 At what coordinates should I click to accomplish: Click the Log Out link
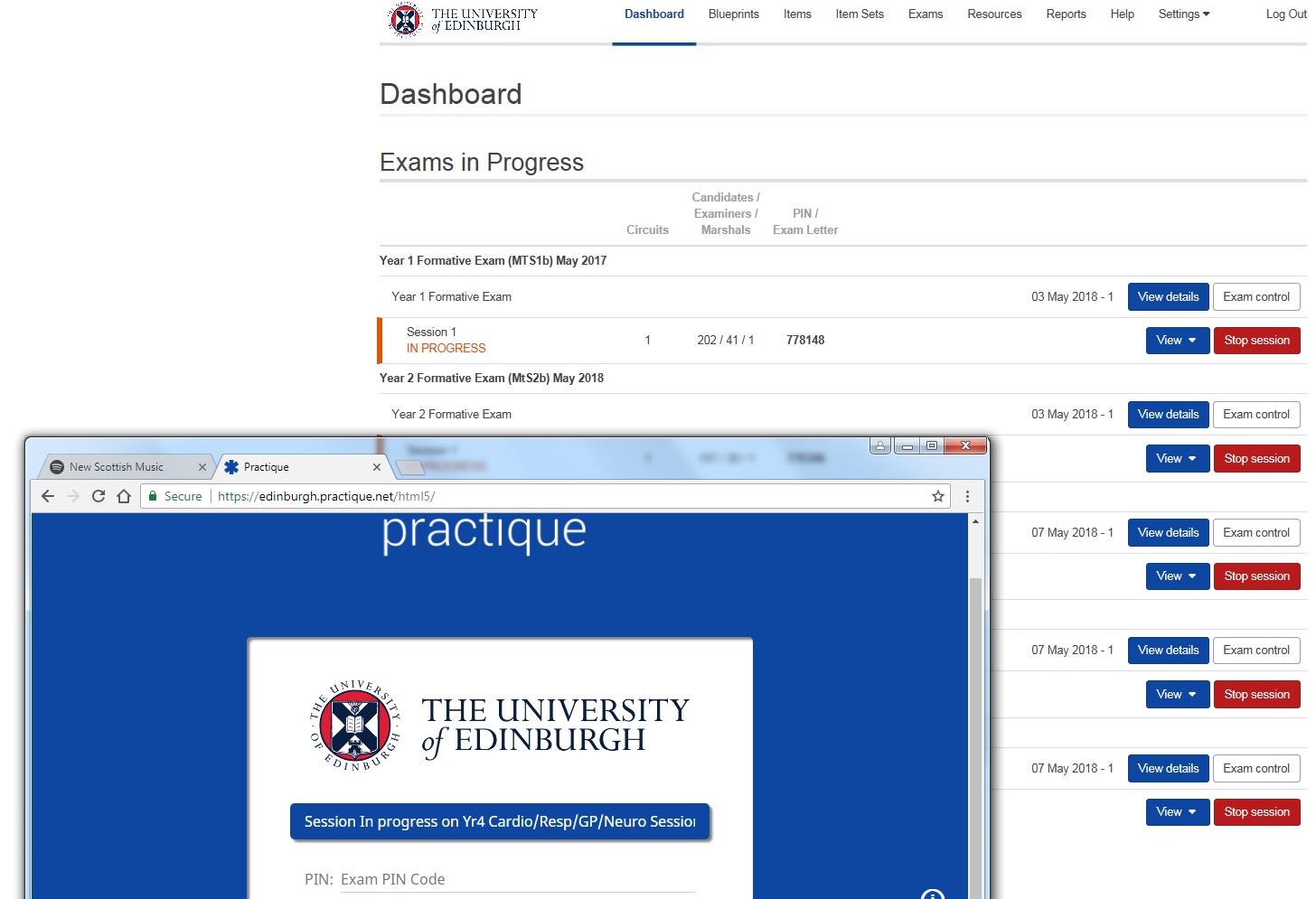coord(1286,14)
